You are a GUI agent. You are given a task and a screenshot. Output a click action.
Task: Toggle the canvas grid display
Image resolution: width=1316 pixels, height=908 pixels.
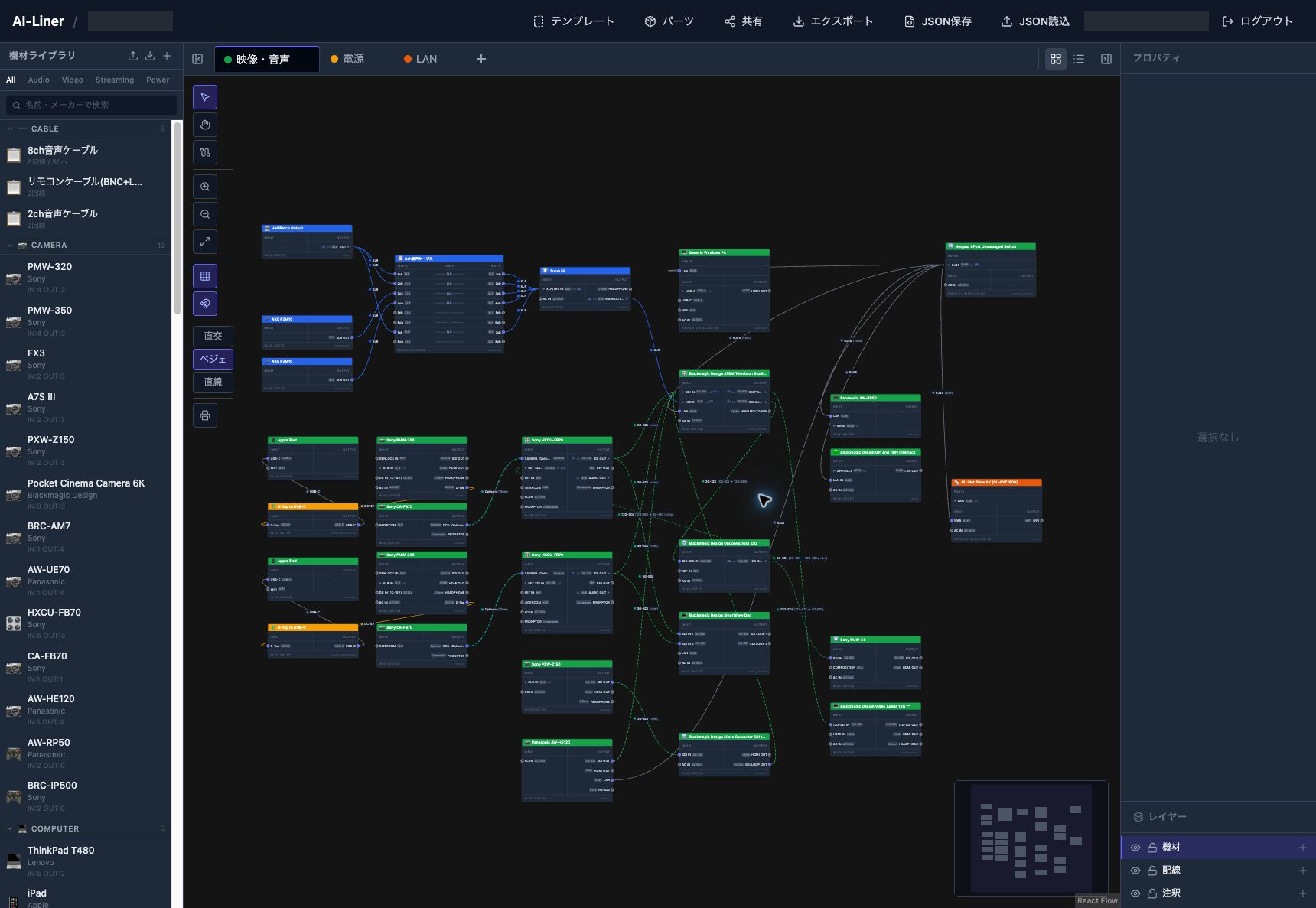[205, 276]
